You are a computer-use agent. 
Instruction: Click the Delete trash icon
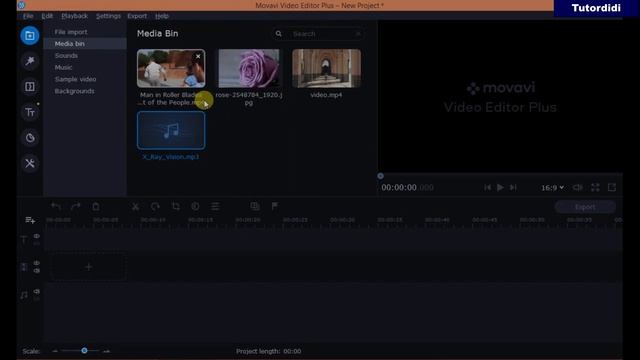pyautogui.click(x=96, y=207)
